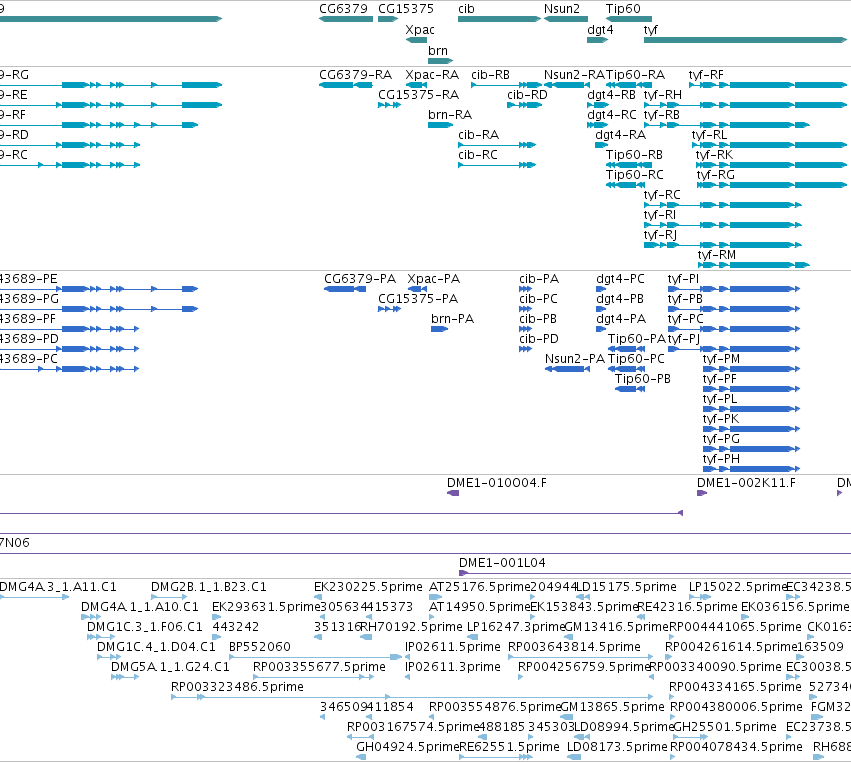Viewport: 851px width, 762px height.
Task: Select the IP02611.3prime EST label
Action: (x=453, y=667)
